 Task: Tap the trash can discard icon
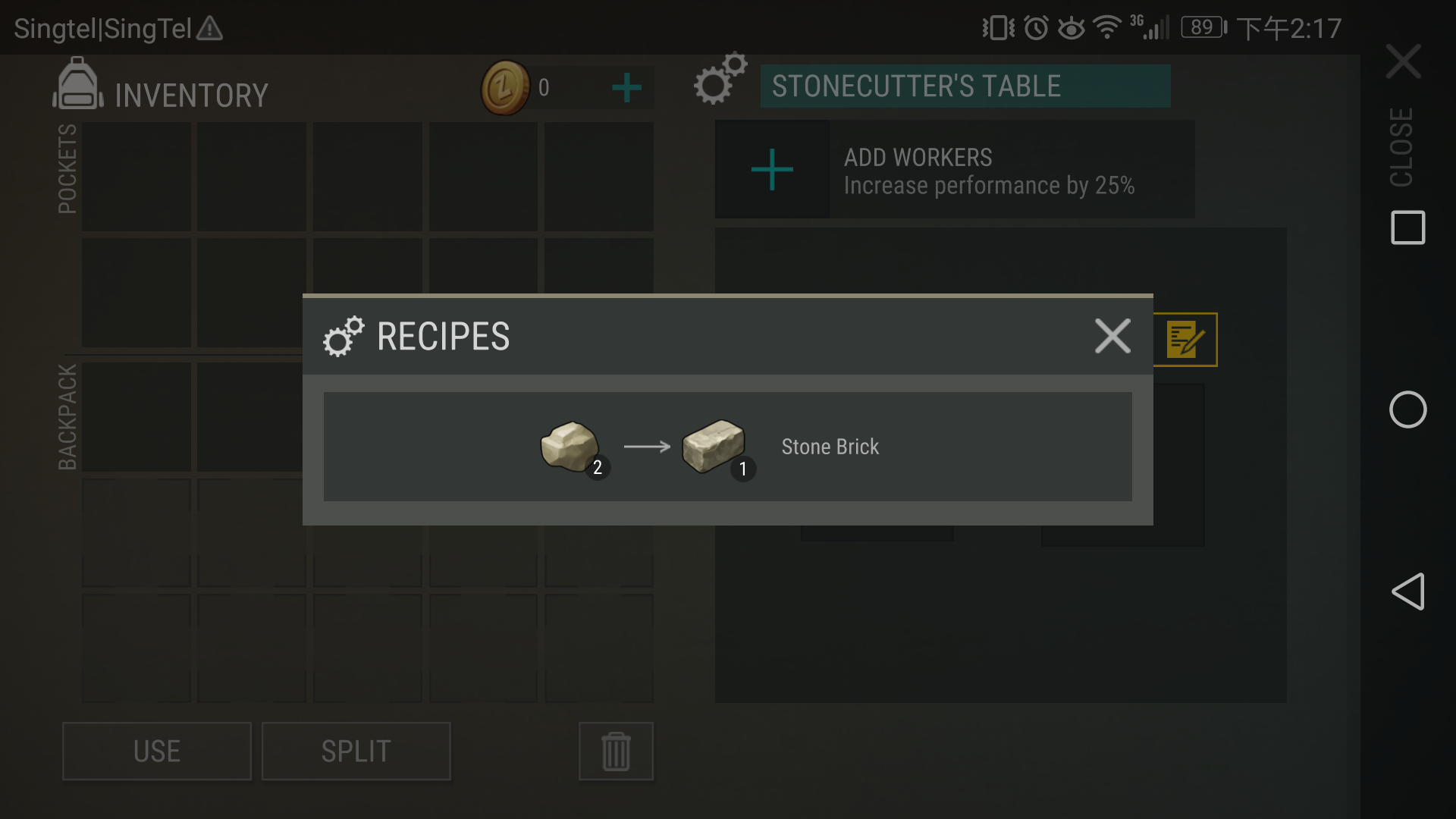616,752
